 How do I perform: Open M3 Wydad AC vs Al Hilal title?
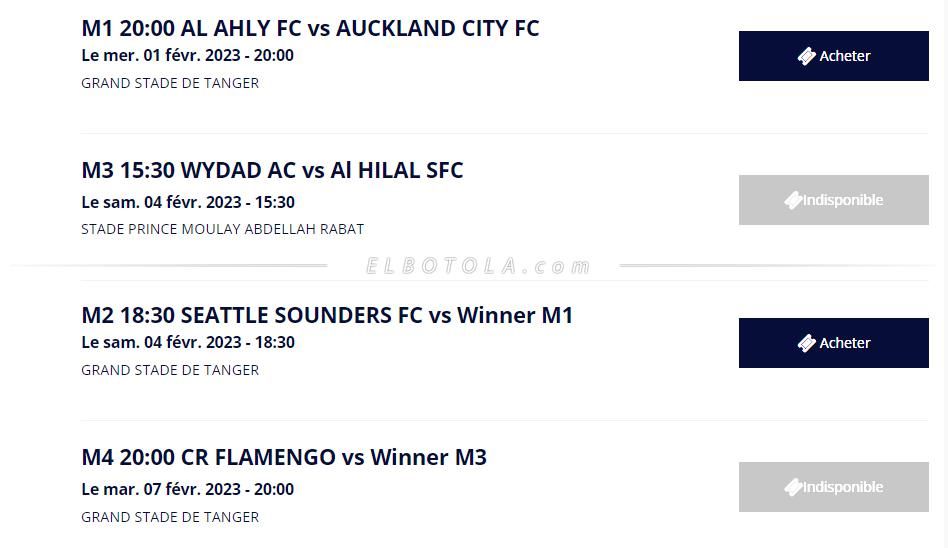(272, 170)
